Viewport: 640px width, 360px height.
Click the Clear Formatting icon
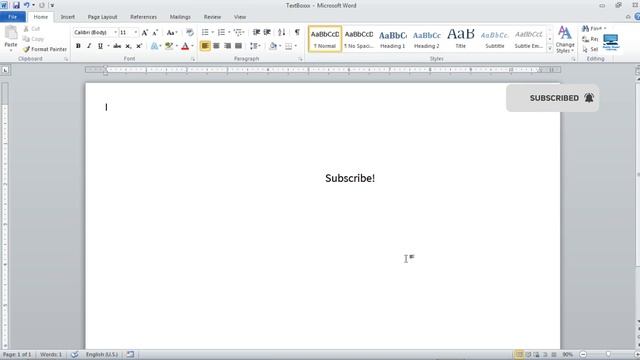pyautogui.click(x=190, y=32)
